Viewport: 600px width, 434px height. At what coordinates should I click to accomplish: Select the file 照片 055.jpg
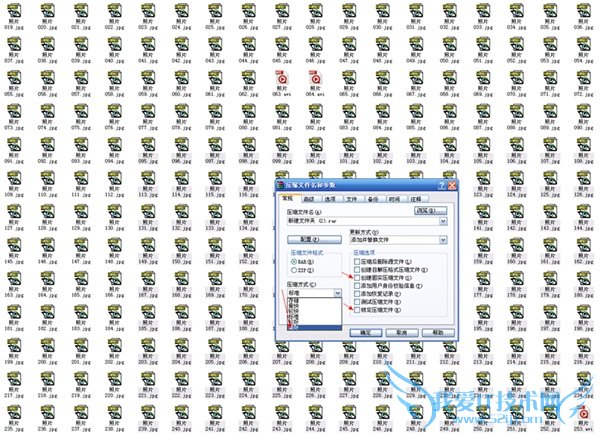coord(14,83)
